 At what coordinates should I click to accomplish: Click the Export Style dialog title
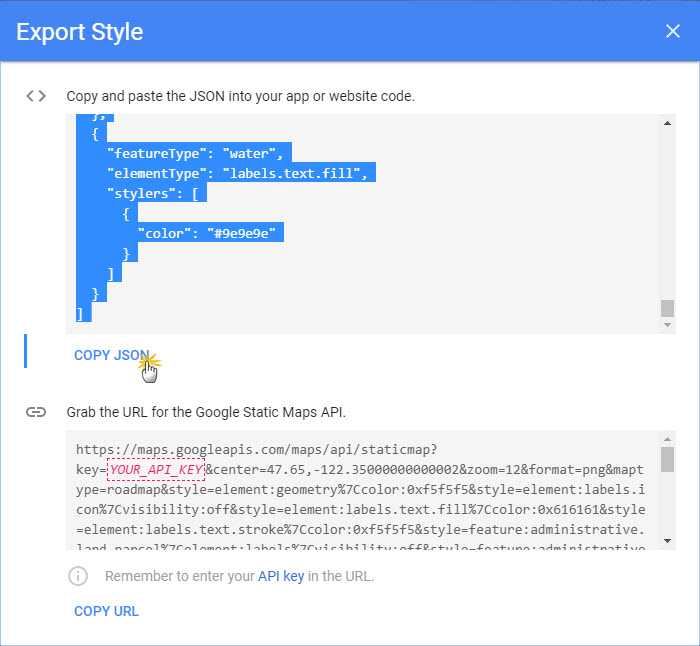(x=80, y=32)
